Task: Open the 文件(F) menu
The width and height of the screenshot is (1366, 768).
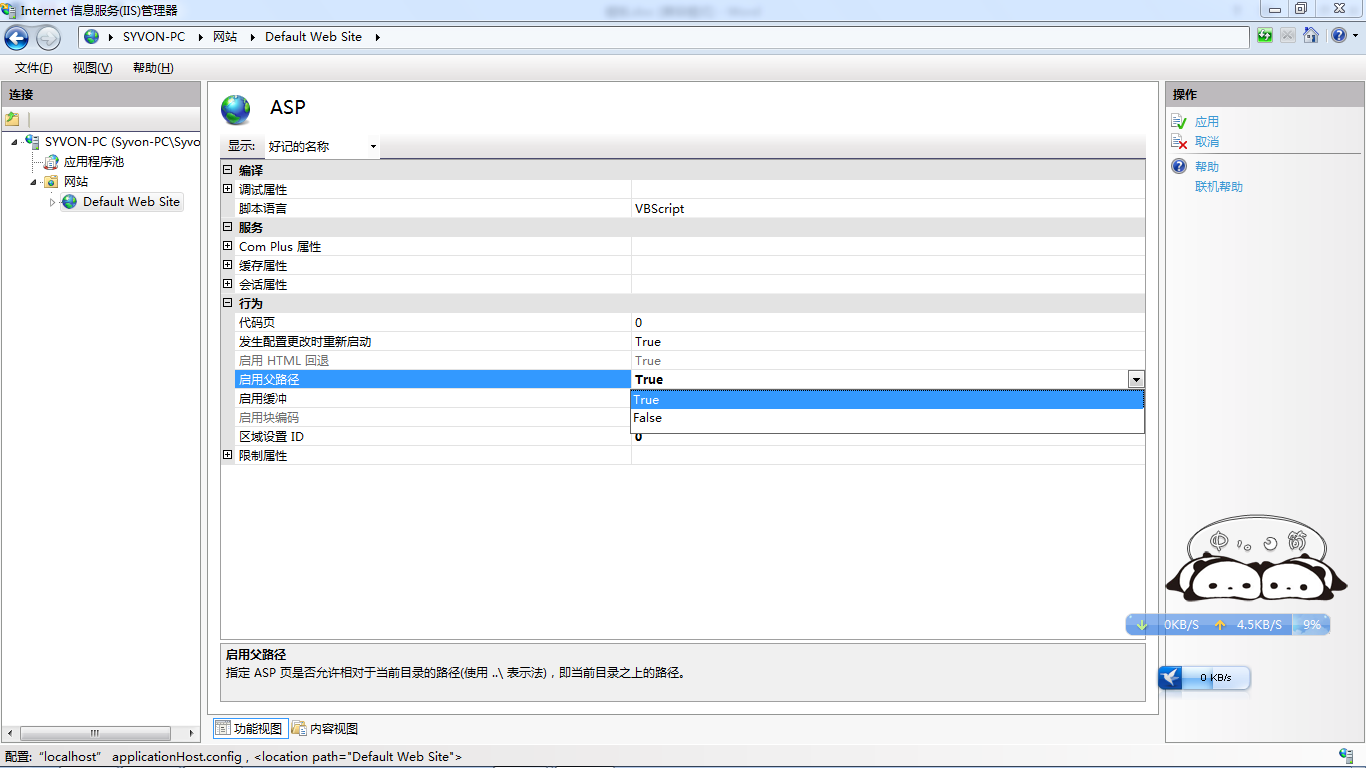Action: coord(33,68)
